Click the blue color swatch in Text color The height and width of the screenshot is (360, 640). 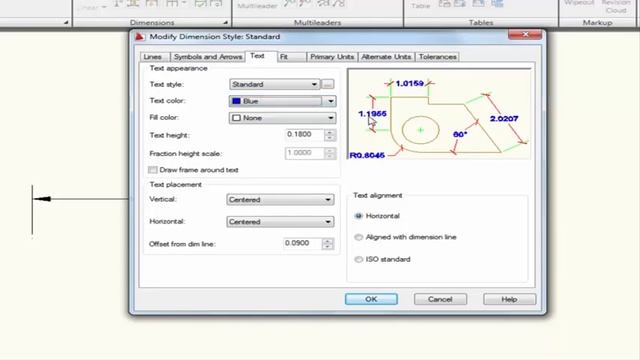coord(236,101)
